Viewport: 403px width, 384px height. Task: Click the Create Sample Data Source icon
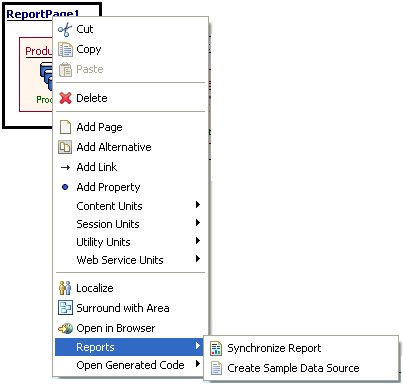[x=216, y=368]
